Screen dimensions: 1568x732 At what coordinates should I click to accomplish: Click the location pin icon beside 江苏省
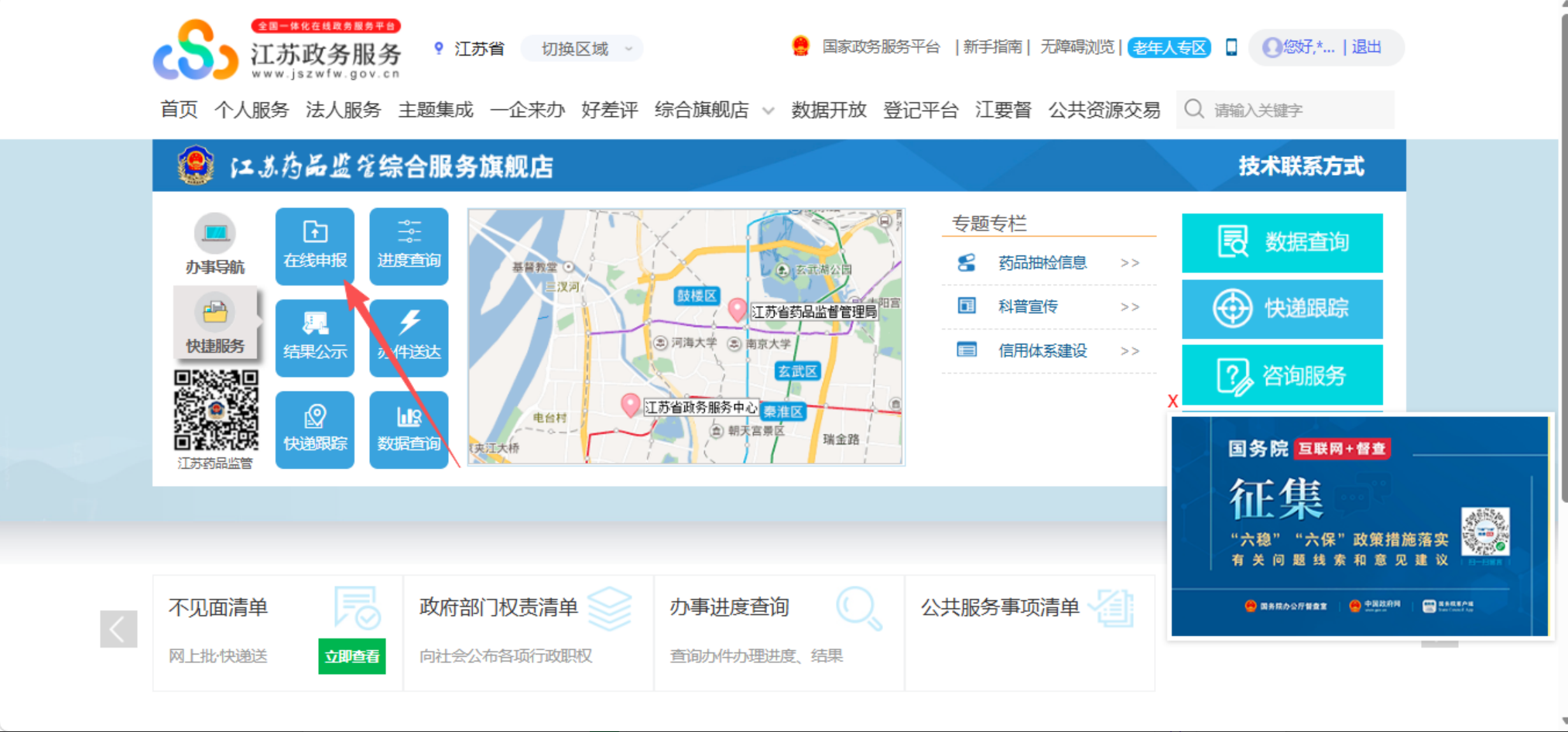(x=439, y=49)
